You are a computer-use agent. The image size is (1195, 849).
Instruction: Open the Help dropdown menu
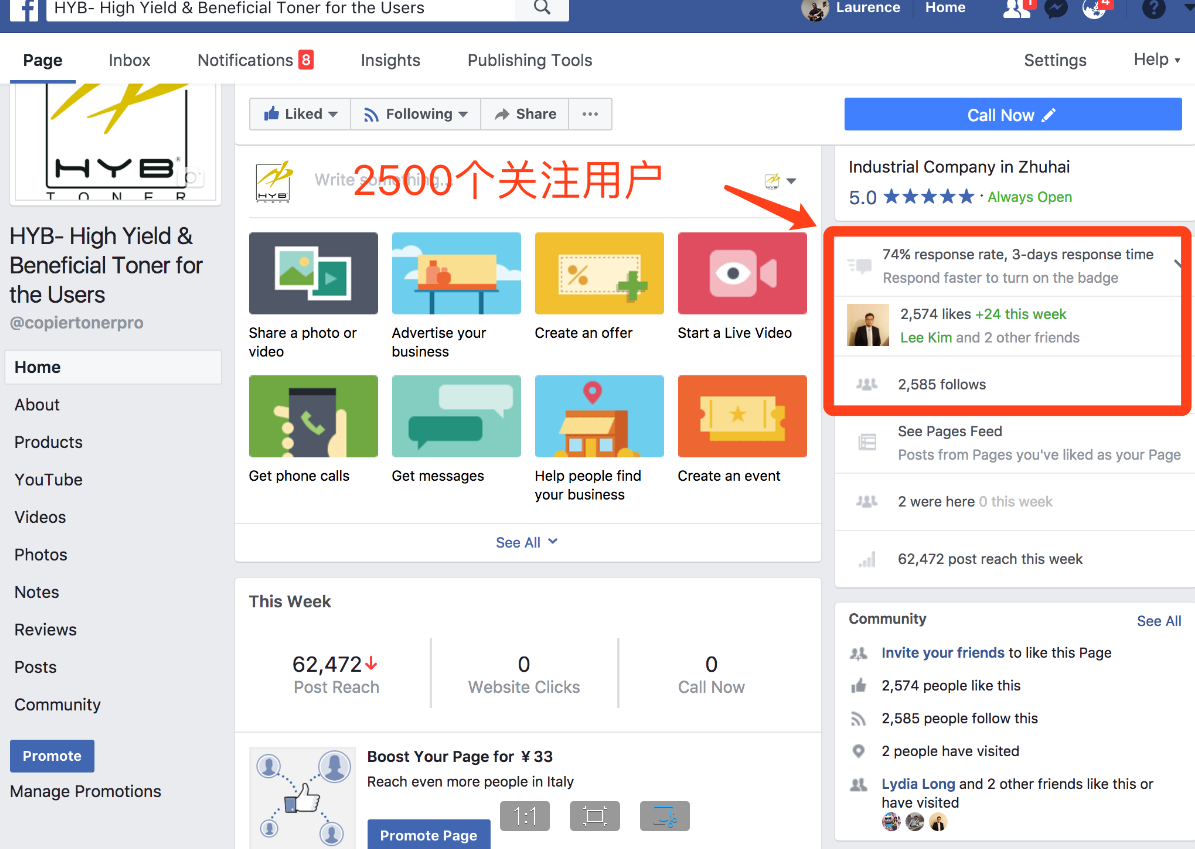pos(1156,60)
